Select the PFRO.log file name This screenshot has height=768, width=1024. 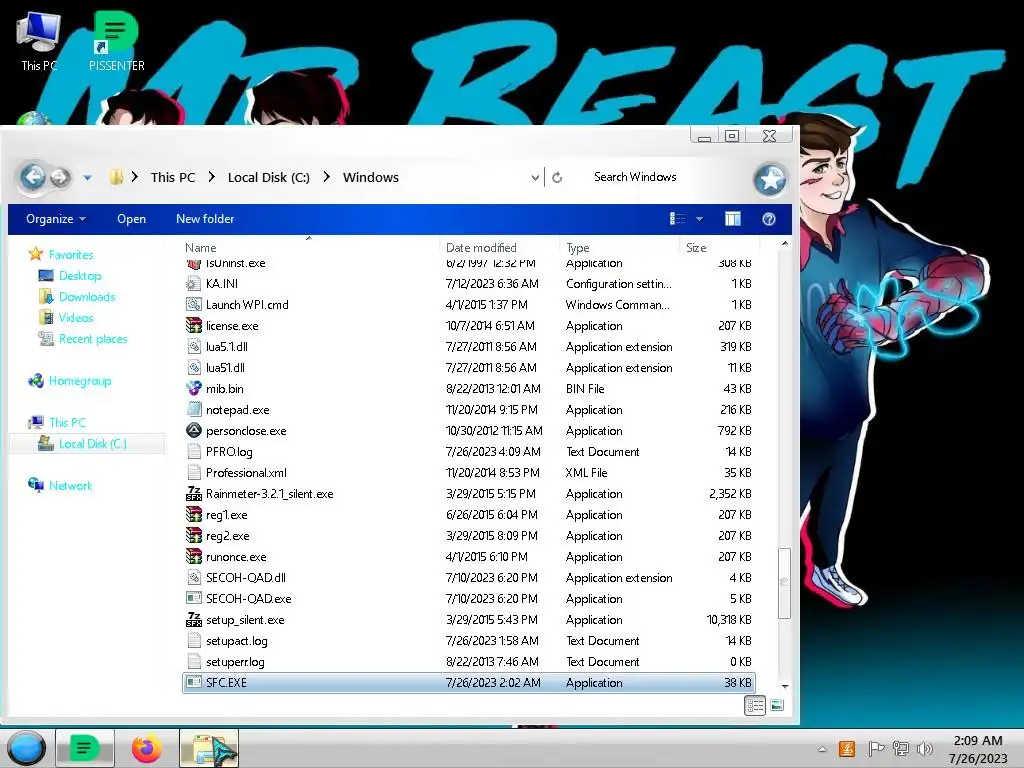coord(229,451)
